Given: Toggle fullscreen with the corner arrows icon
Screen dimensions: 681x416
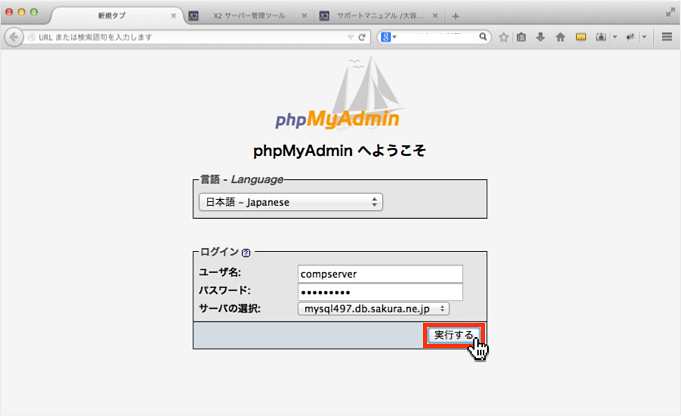Looking at the screenshot, I should click(x=670, y=13).
